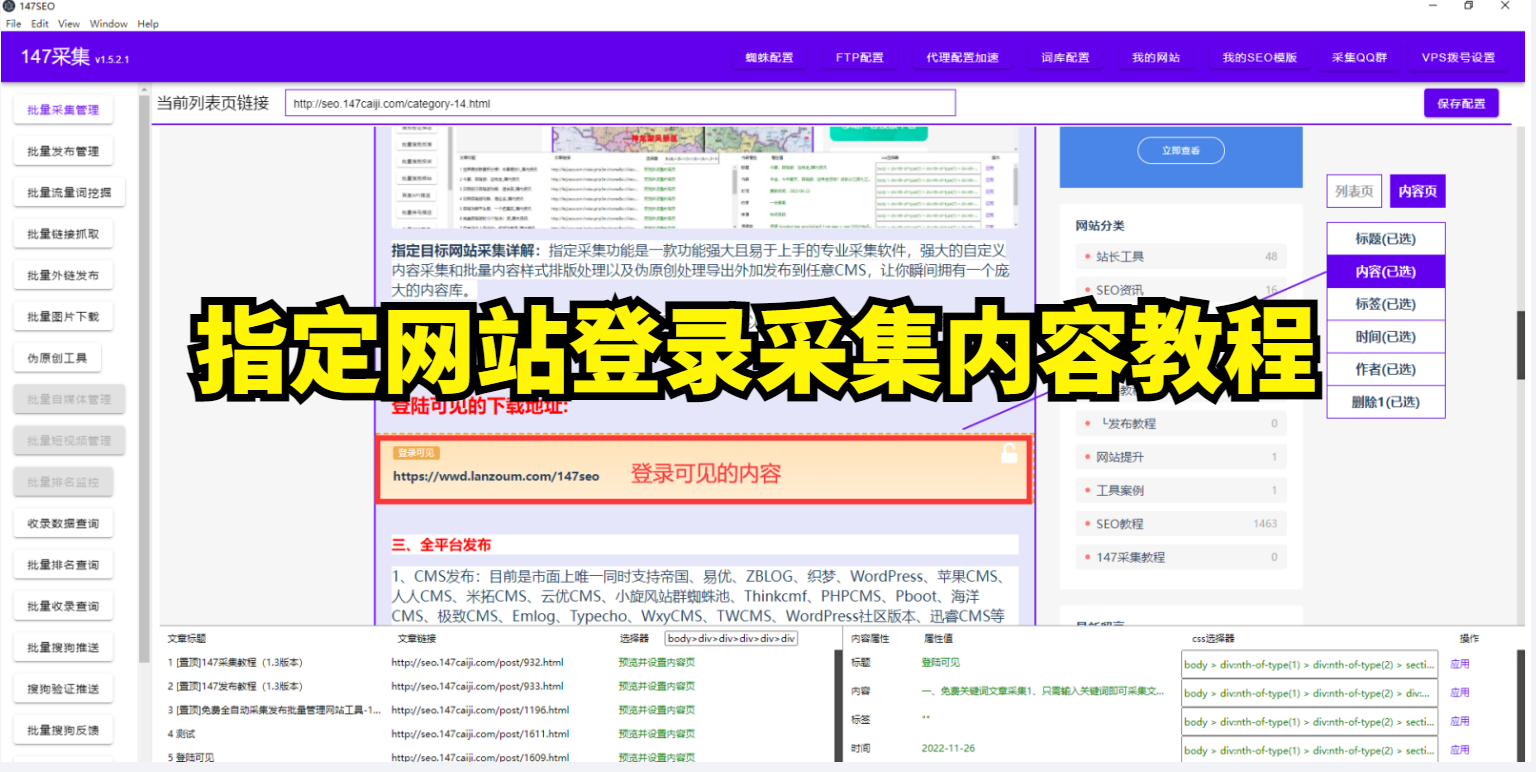
Task: Open the Window menu
Action: pyautogui.click(x=109, y=23)
